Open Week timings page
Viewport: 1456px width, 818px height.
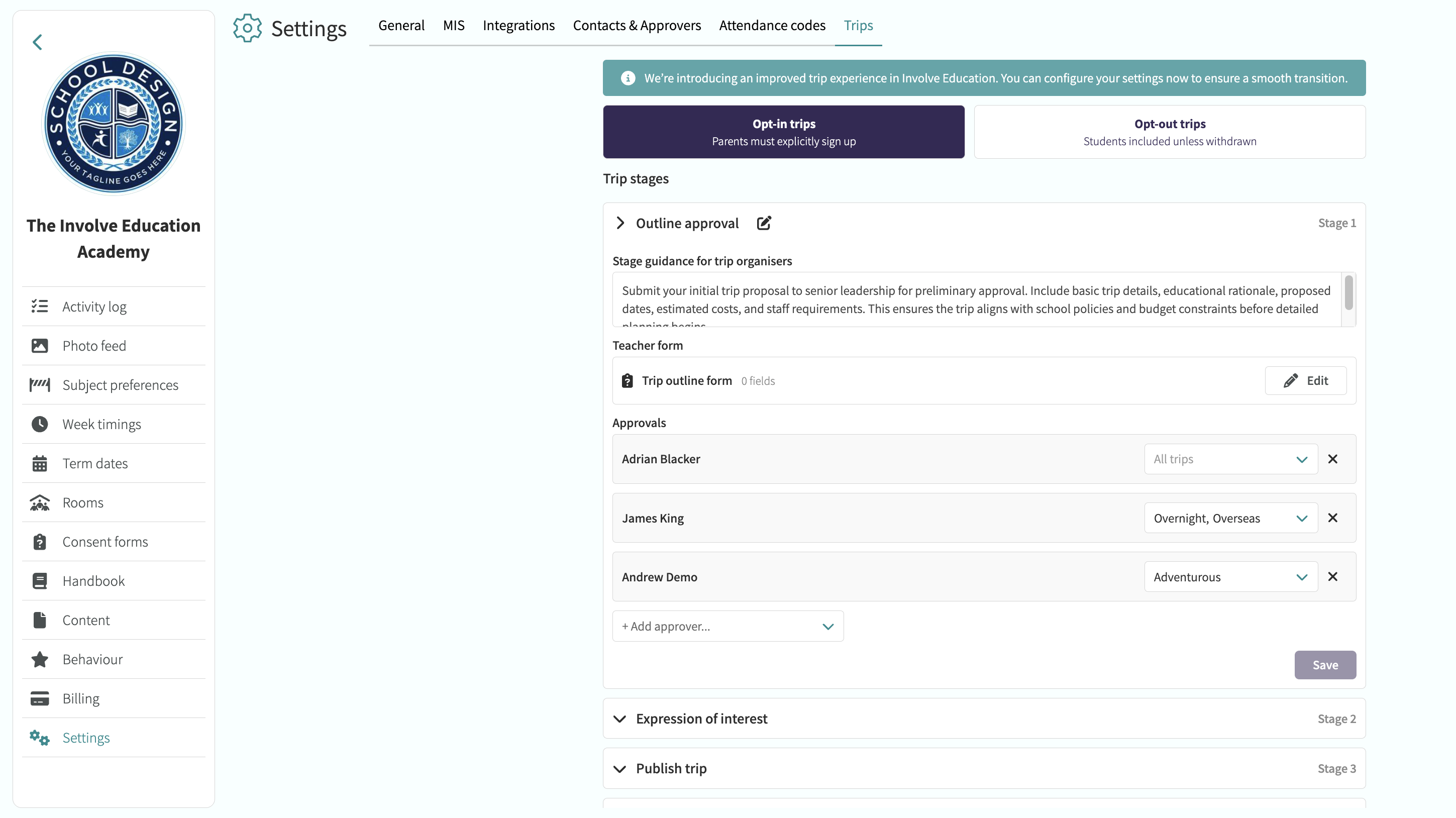tap(114, 424)
